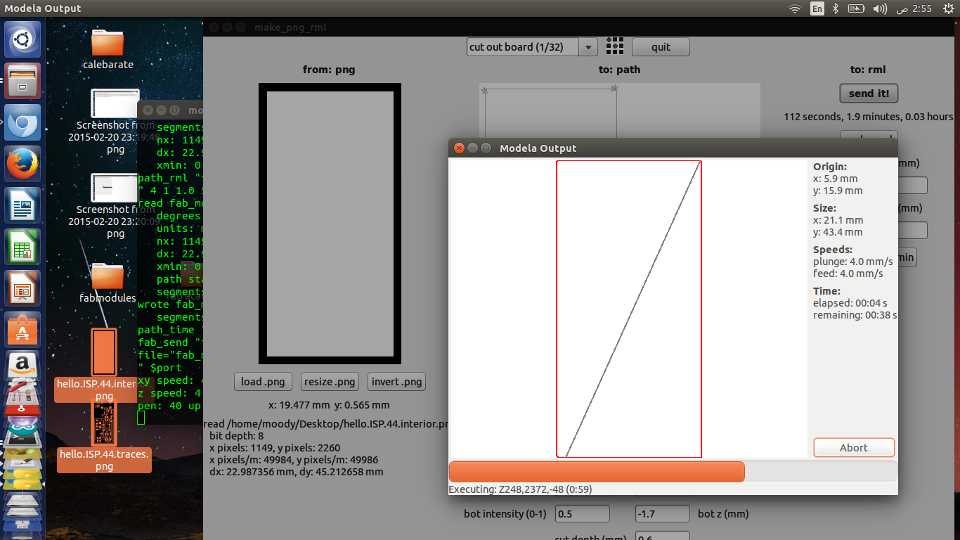960x540 pixels.
Task: Click the resize .png button
Action: coord(329,381)
